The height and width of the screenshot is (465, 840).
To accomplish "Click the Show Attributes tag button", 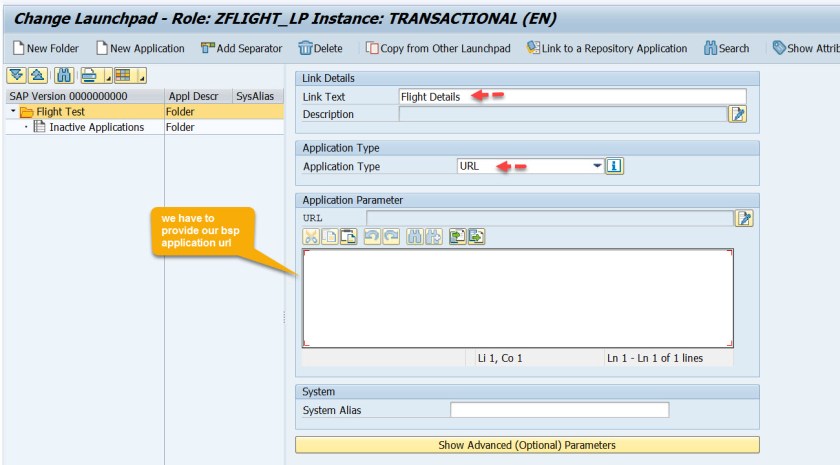I will (806, 48).
